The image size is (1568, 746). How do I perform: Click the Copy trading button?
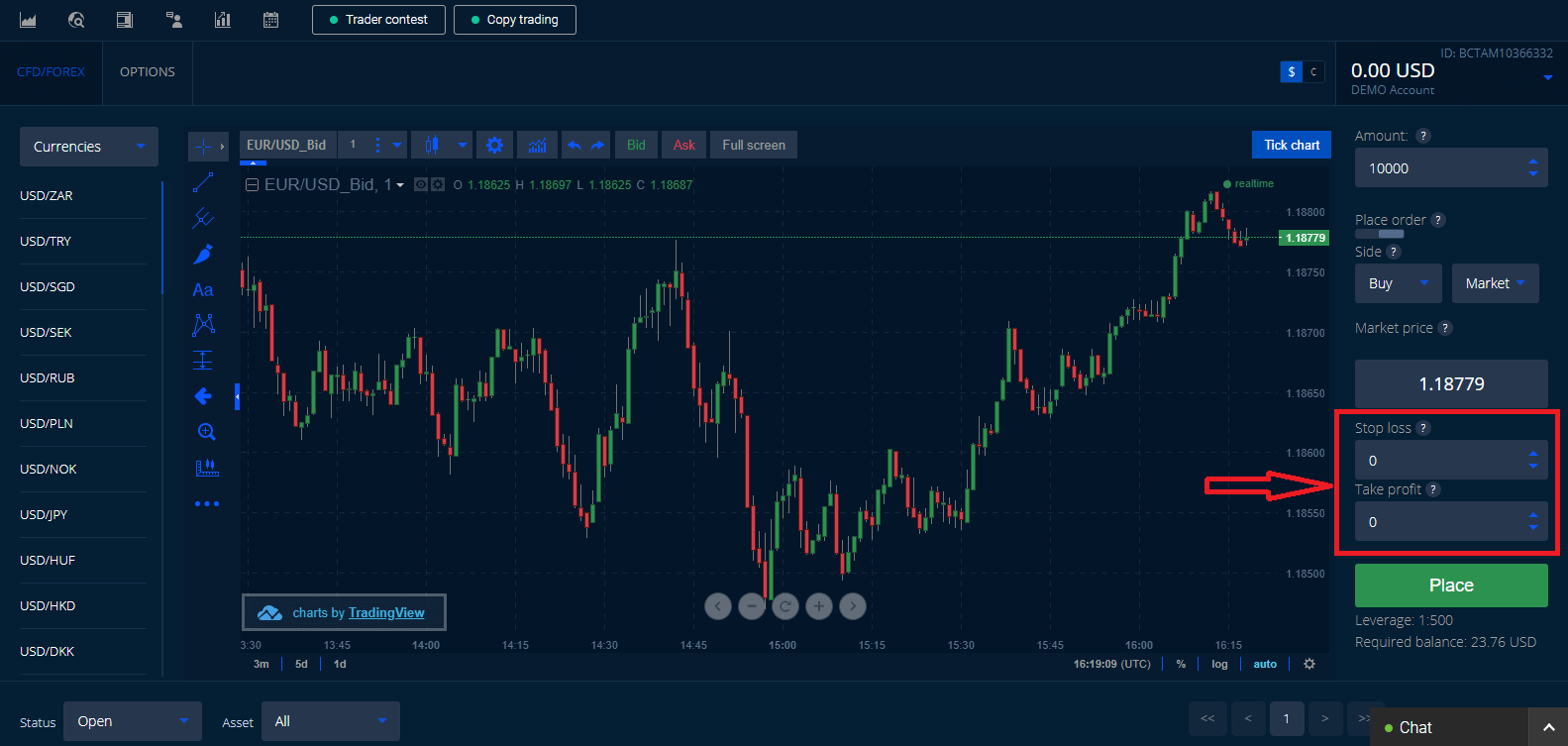515,20
